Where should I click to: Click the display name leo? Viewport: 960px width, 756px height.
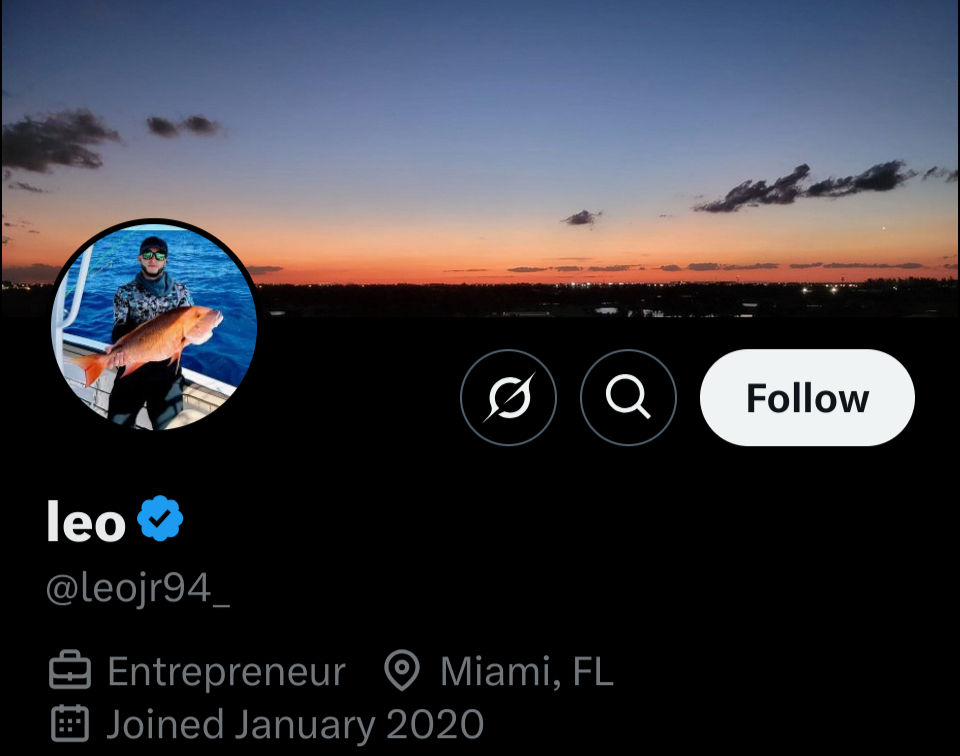tap(86, 522)
